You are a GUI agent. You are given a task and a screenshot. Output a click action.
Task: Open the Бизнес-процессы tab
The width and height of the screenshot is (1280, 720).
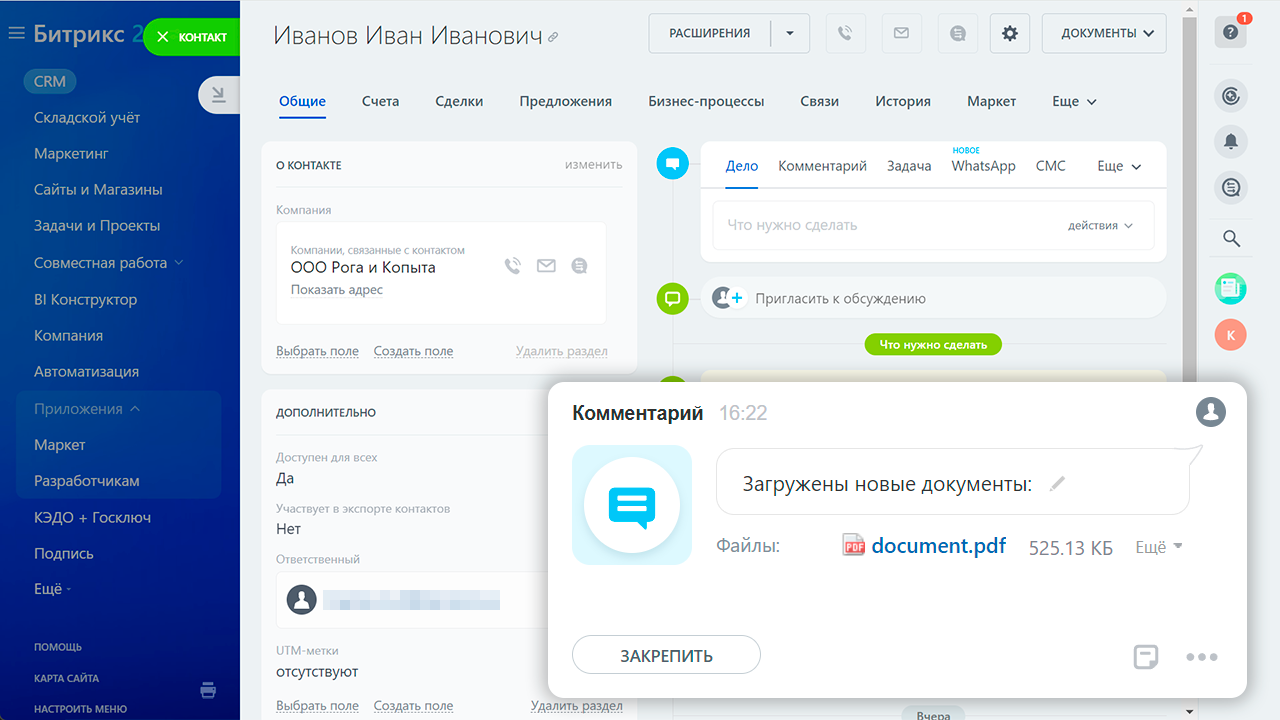pos(706,101)
